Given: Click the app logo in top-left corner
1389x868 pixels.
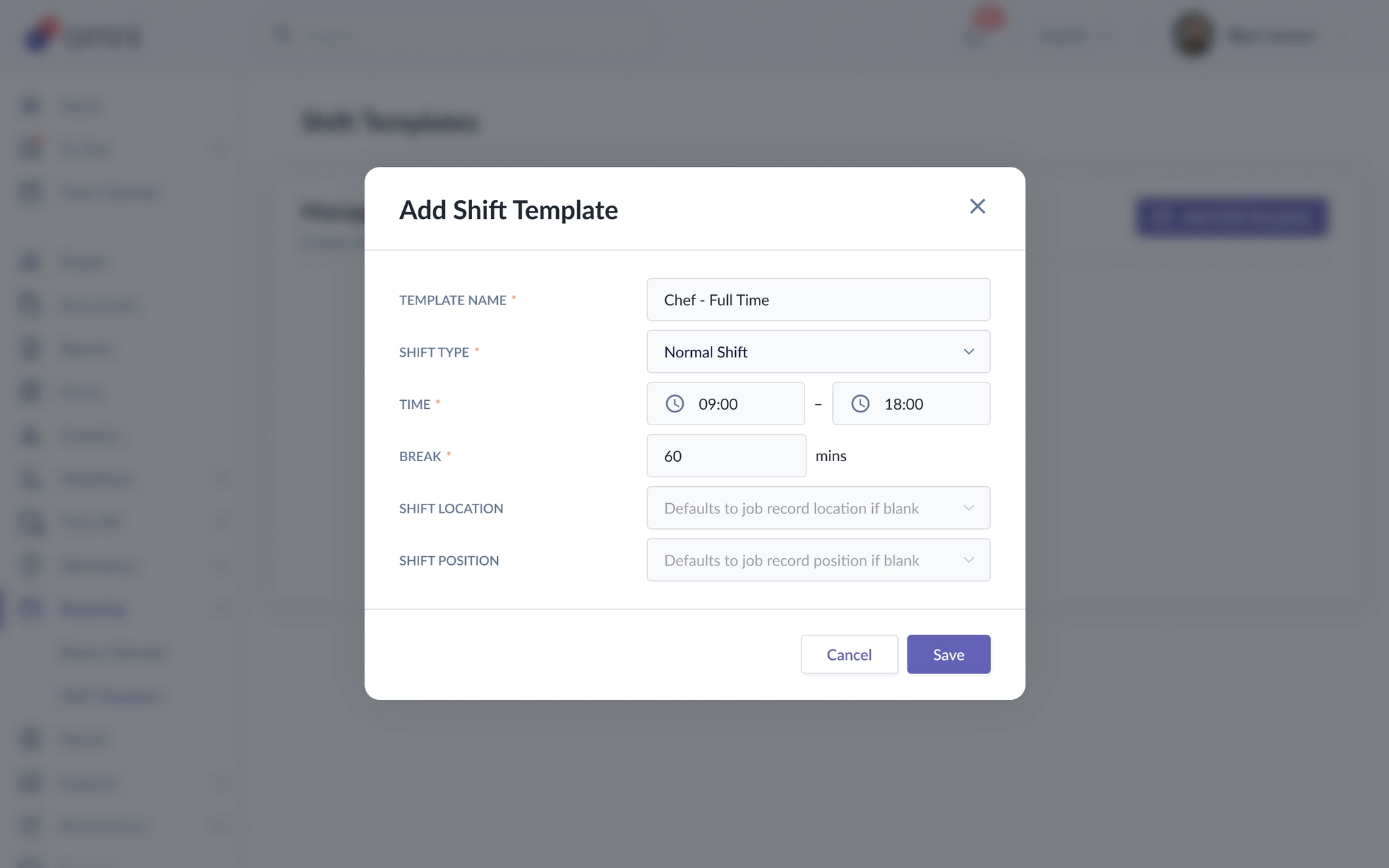Looking at the screenshot, I should click(81, 34).
